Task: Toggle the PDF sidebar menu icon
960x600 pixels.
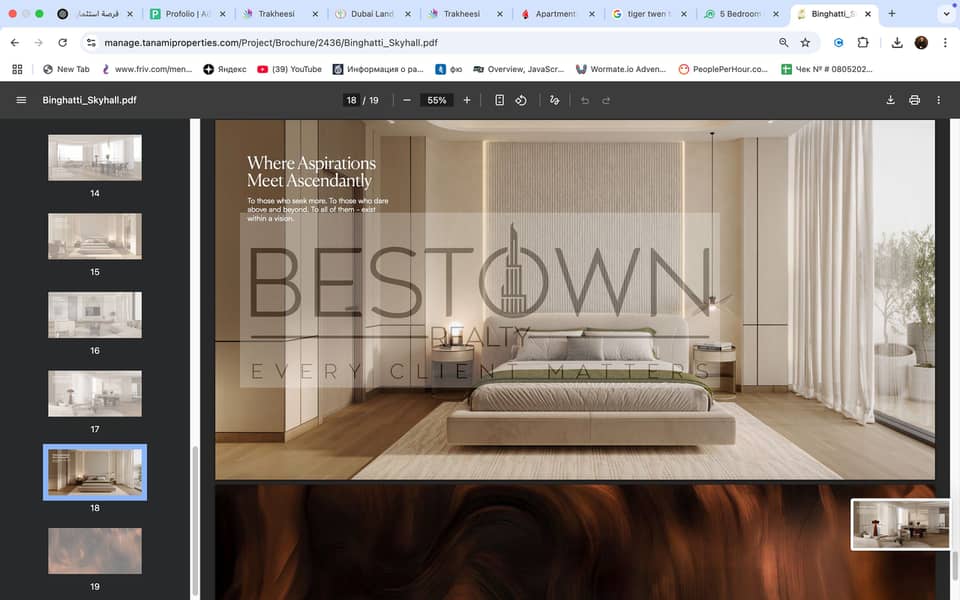Action: click(21, 100)
